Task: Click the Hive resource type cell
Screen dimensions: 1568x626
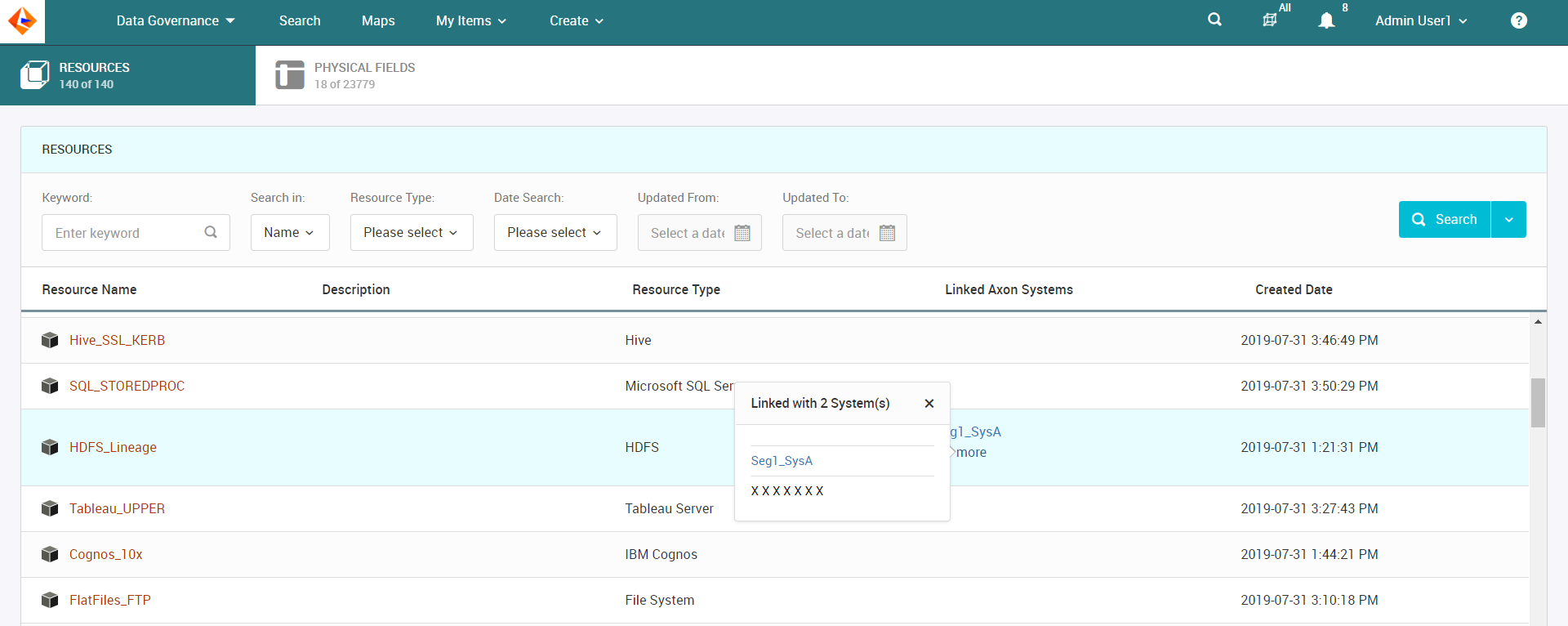Action: pos(638,340)
